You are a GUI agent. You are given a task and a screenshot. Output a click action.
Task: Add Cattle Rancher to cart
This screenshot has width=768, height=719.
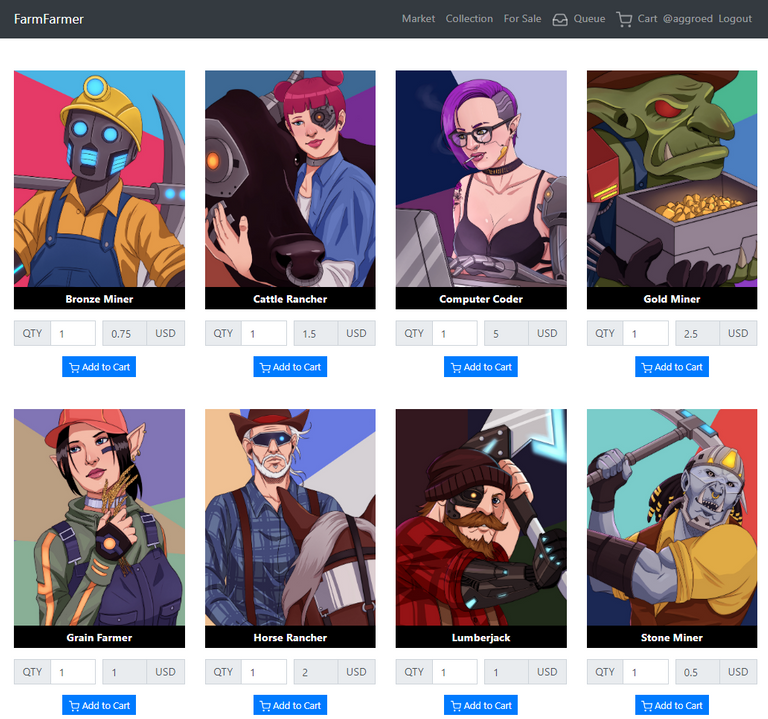click(x=290, y=367)
